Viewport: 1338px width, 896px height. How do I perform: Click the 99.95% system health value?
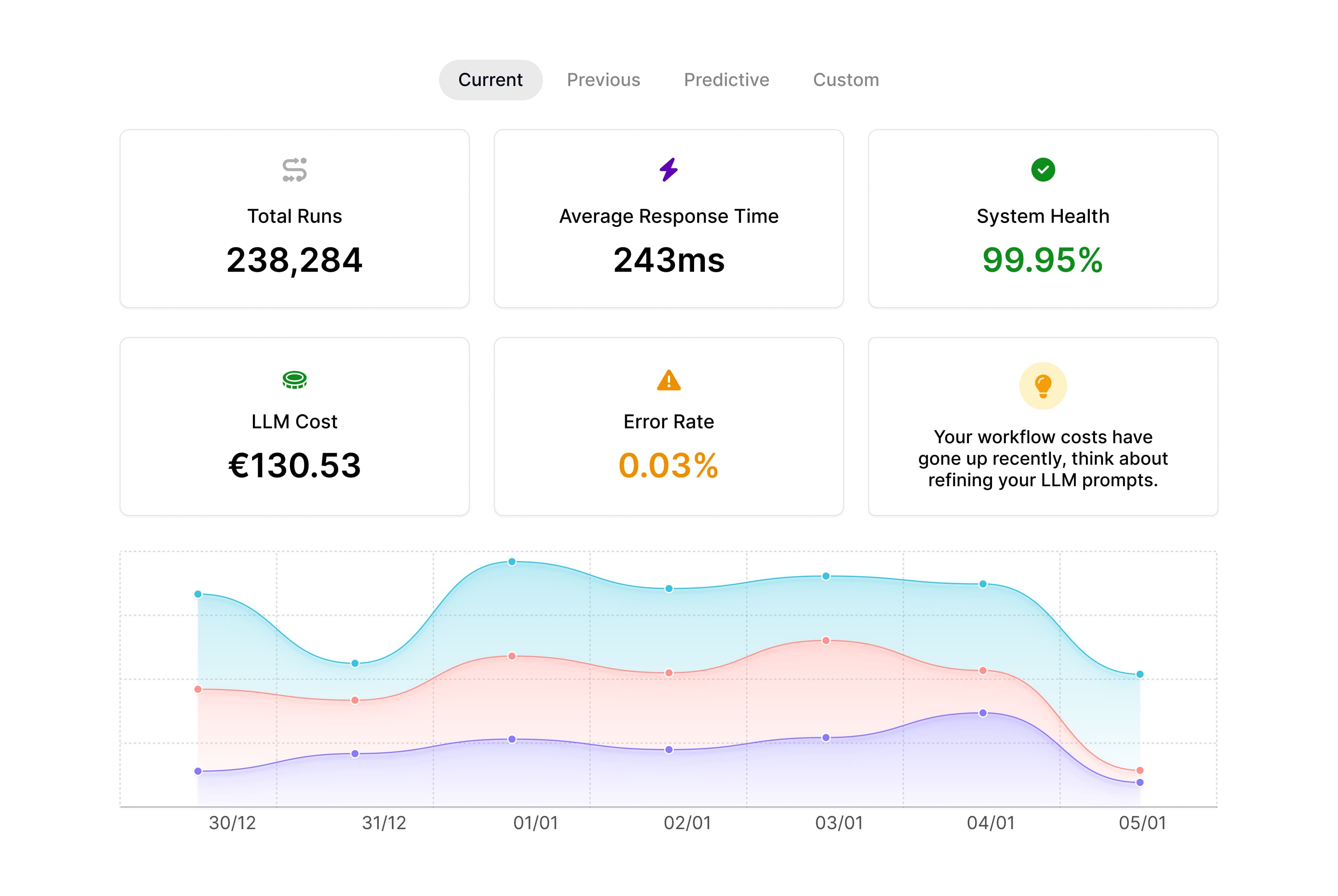[1043, 260]
